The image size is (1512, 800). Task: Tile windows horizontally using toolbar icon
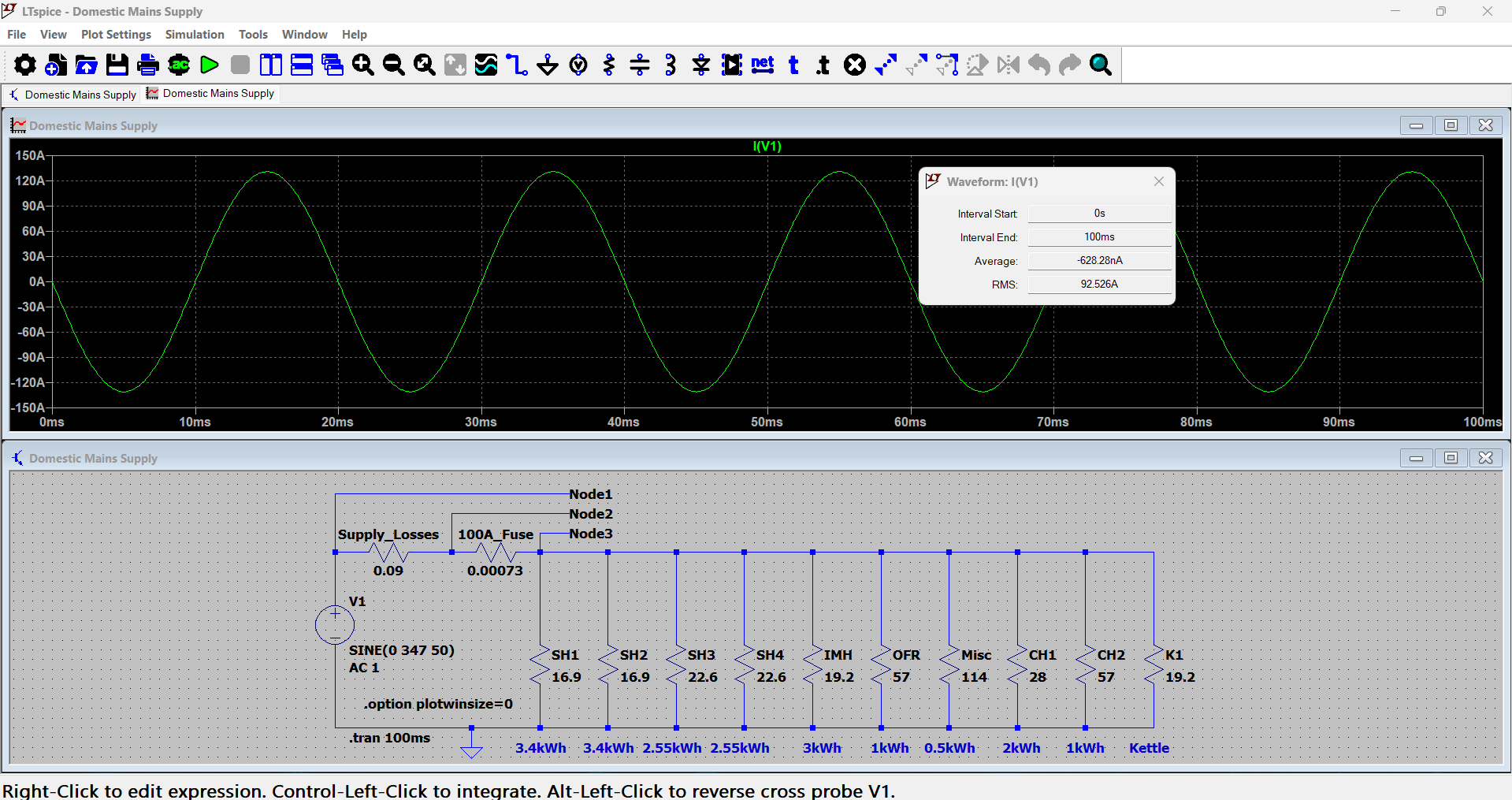[x=302, y=65]
